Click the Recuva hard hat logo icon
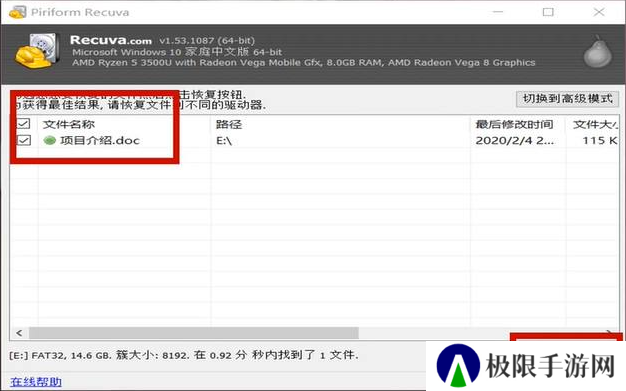The height and width of the screenshot is (391, 626). pos(38,51)
